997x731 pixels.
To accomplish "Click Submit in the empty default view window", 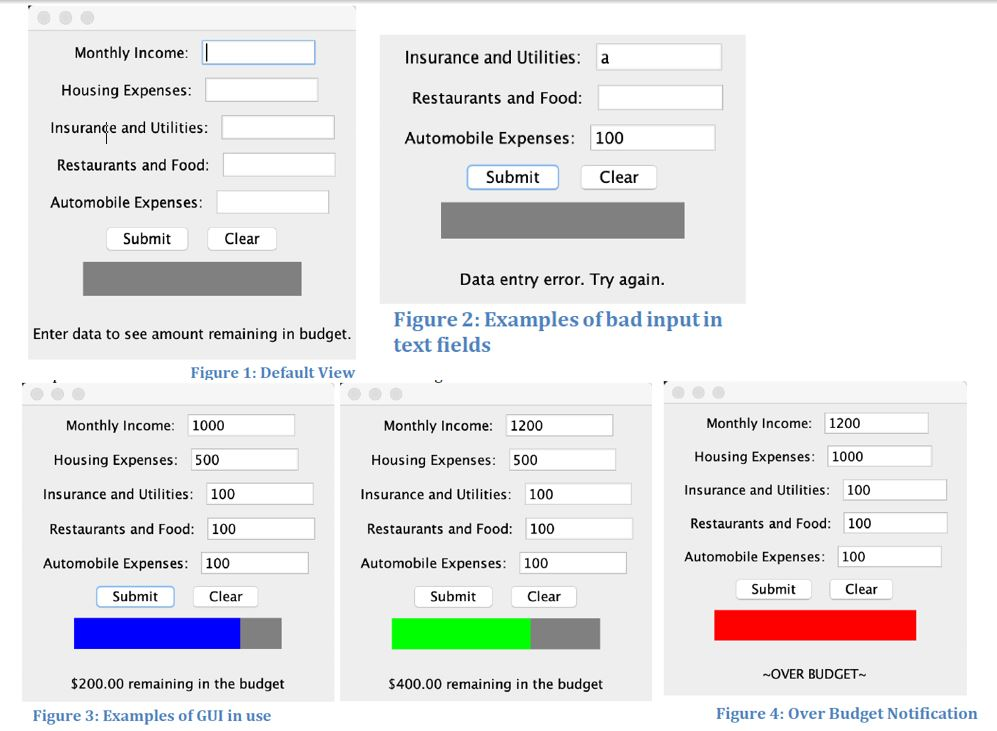I will 147,239.
